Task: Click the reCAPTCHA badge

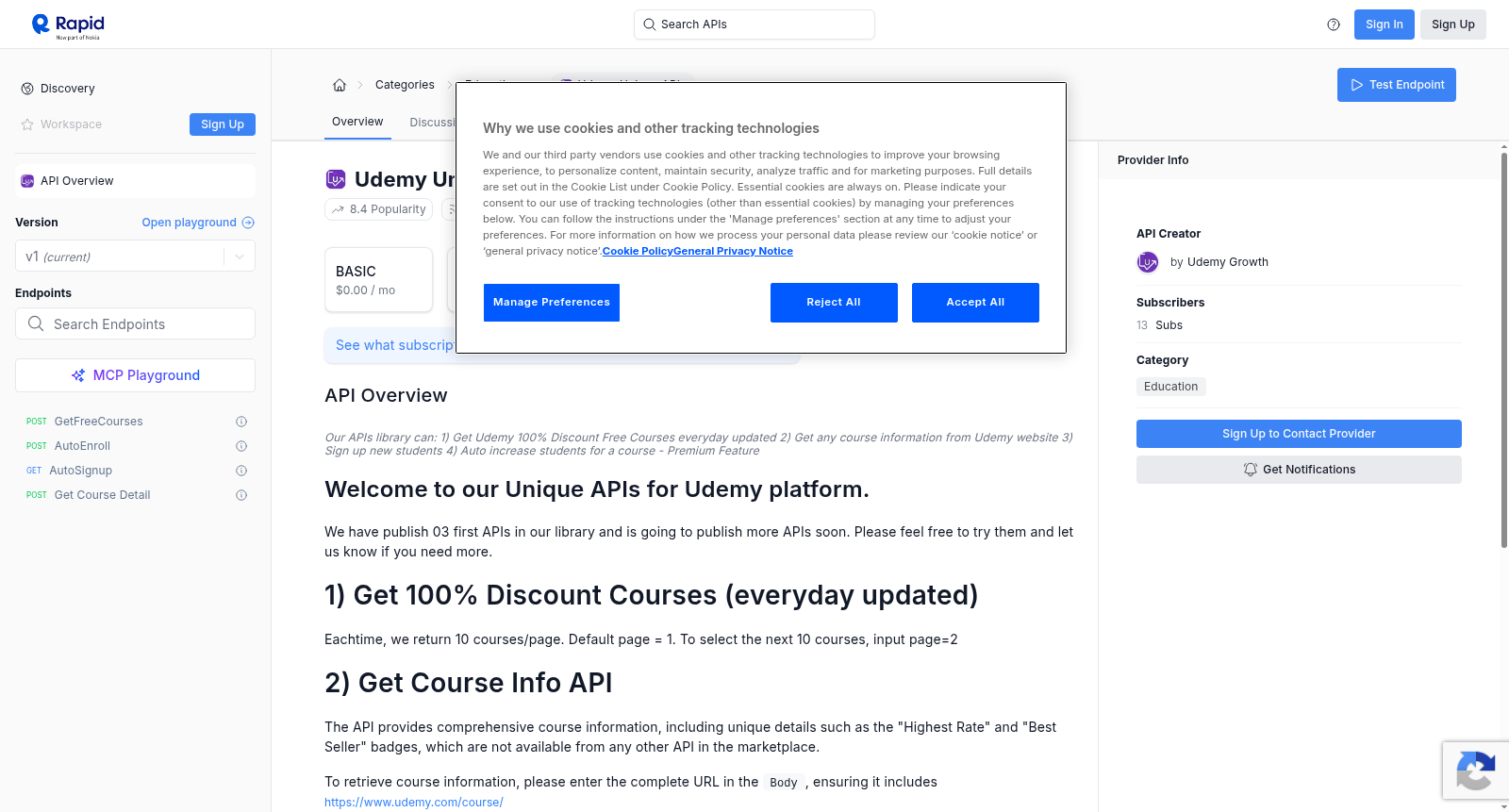Action: point(1475,771)
